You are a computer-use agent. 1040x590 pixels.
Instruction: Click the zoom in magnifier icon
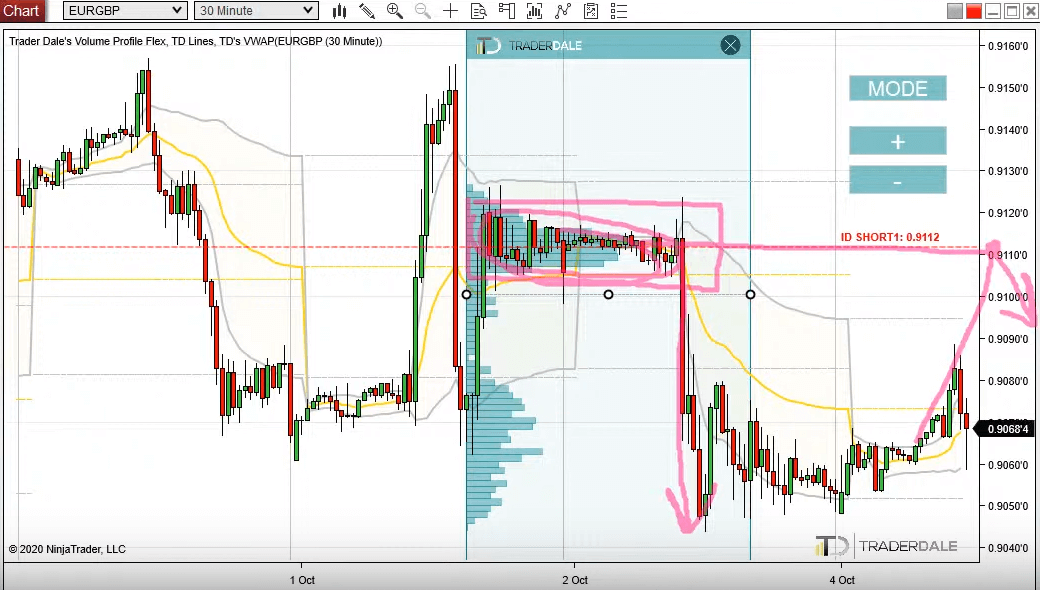pyautogui.click(x=395, y=11)
